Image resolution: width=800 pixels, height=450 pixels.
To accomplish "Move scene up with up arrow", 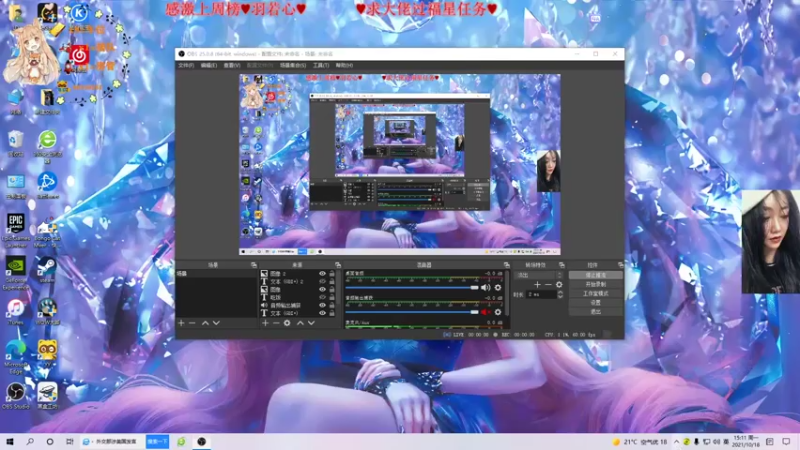I will [x=205, y=323].
